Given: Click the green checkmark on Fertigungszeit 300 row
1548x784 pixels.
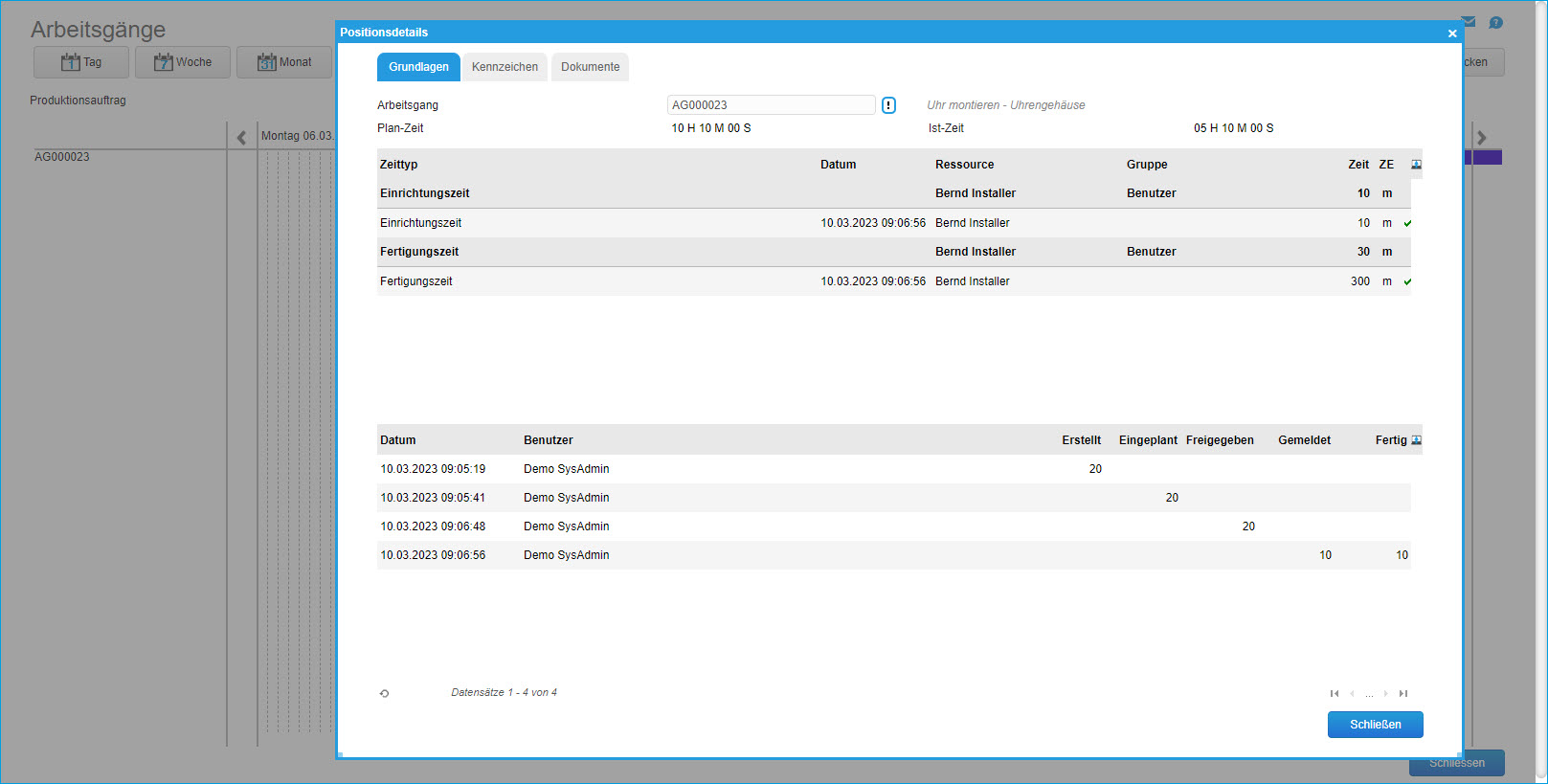Looking at the screenshot, I should tap(1407, 281).
